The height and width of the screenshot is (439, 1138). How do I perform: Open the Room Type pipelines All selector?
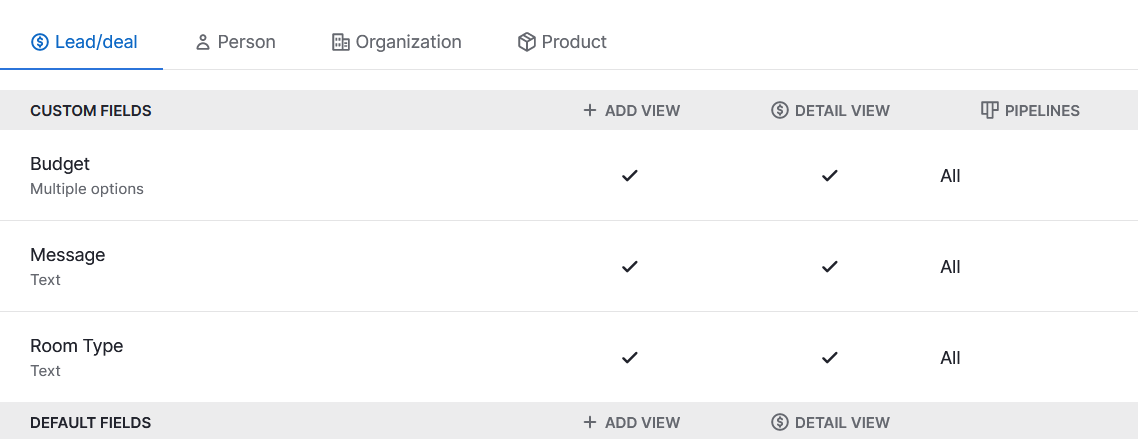point(950,358)
